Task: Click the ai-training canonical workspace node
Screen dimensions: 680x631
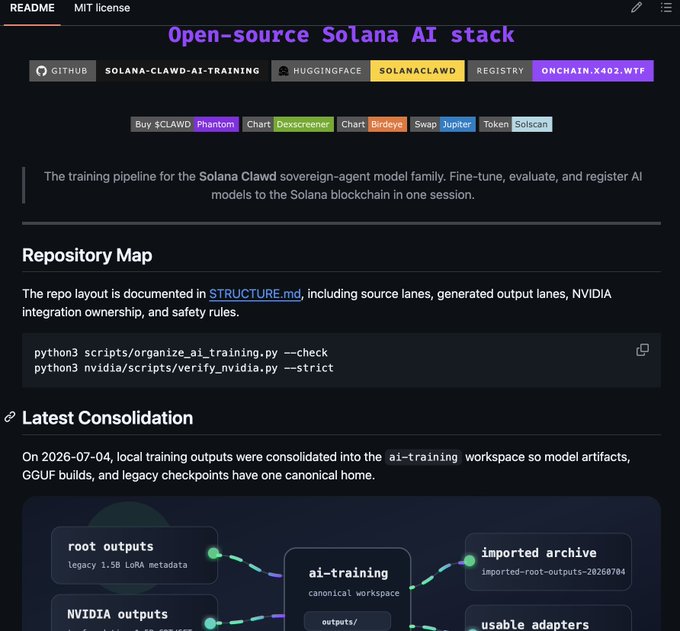Action: point(347,588)
